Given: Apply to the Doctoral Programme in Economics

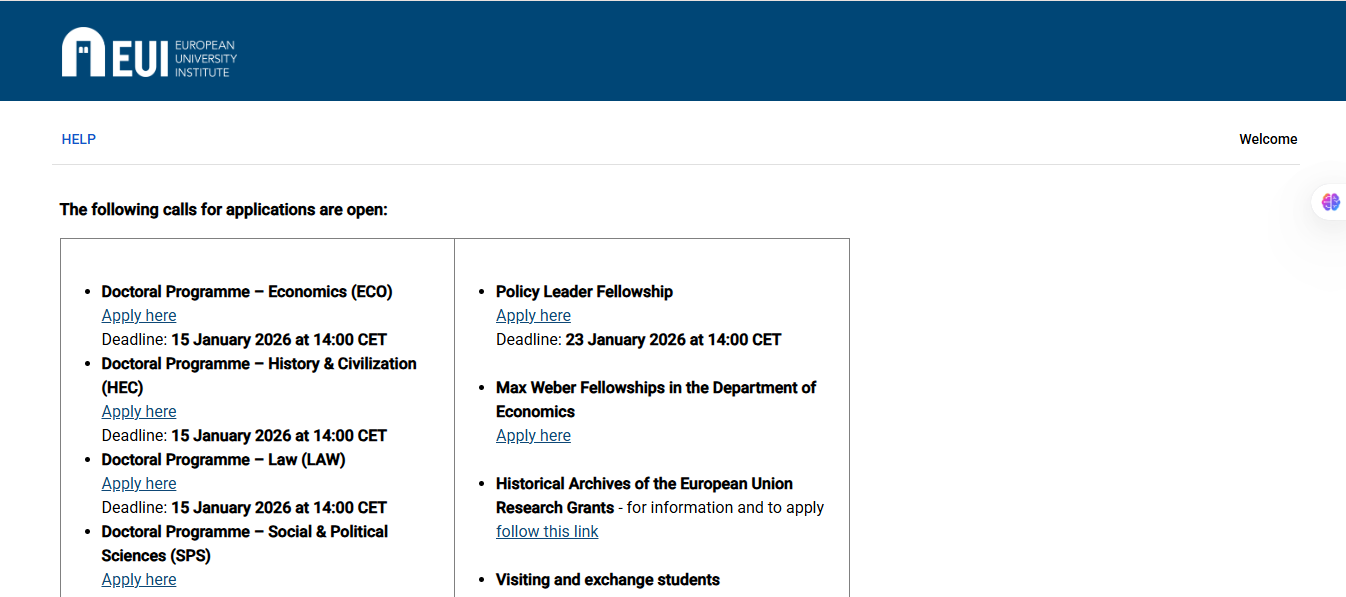Looking at the screenshot, I should [x=138, y=315].
